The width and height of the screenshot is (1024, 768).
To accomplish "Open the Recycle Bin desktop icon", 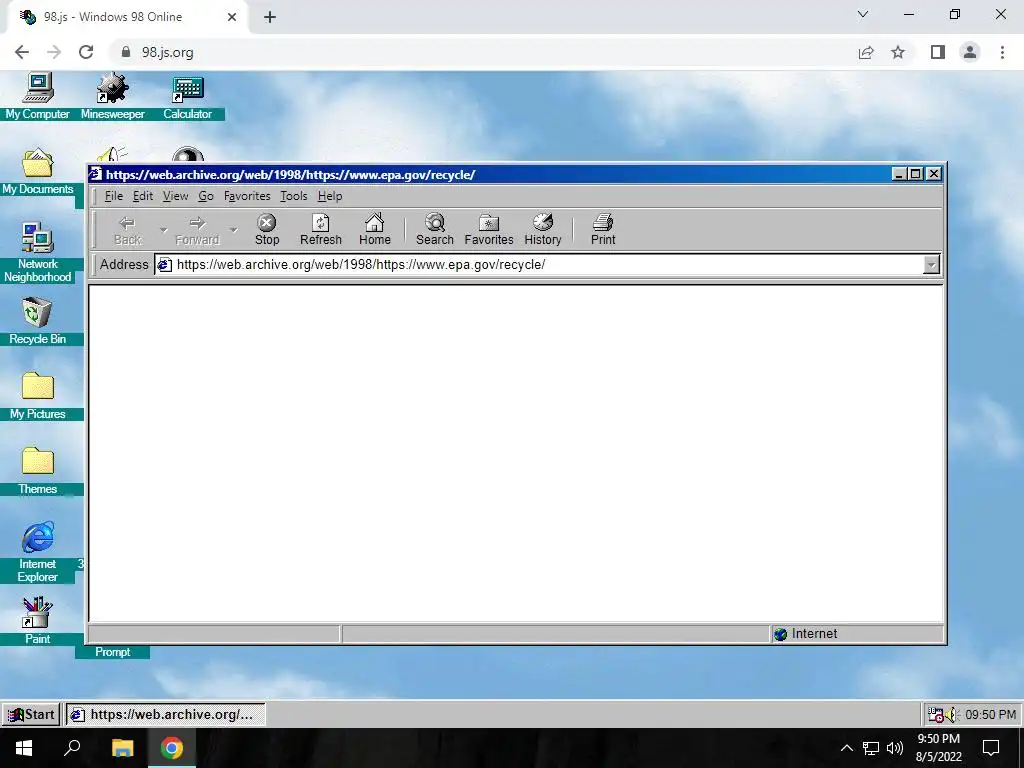I will (x=37, y=321).
